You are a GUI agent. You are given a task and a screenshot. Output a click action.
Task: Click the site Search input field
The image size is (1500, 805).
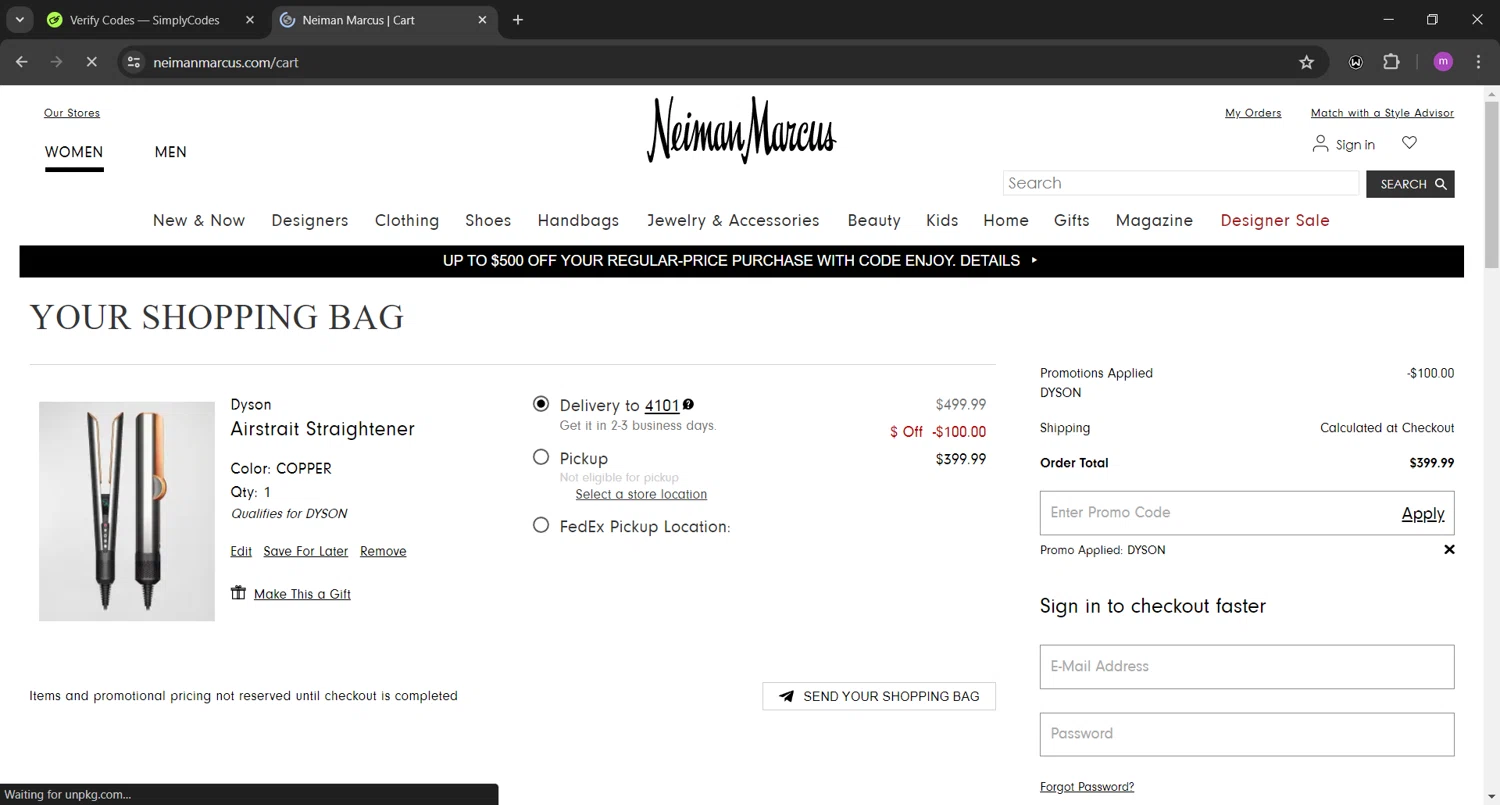1181,183
